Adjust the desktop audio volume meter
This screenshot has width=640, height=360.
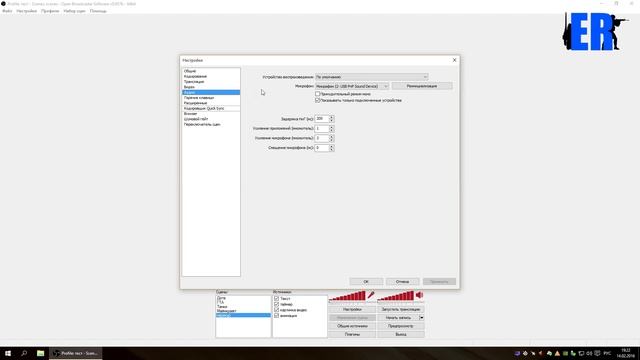tap(396, 296)
